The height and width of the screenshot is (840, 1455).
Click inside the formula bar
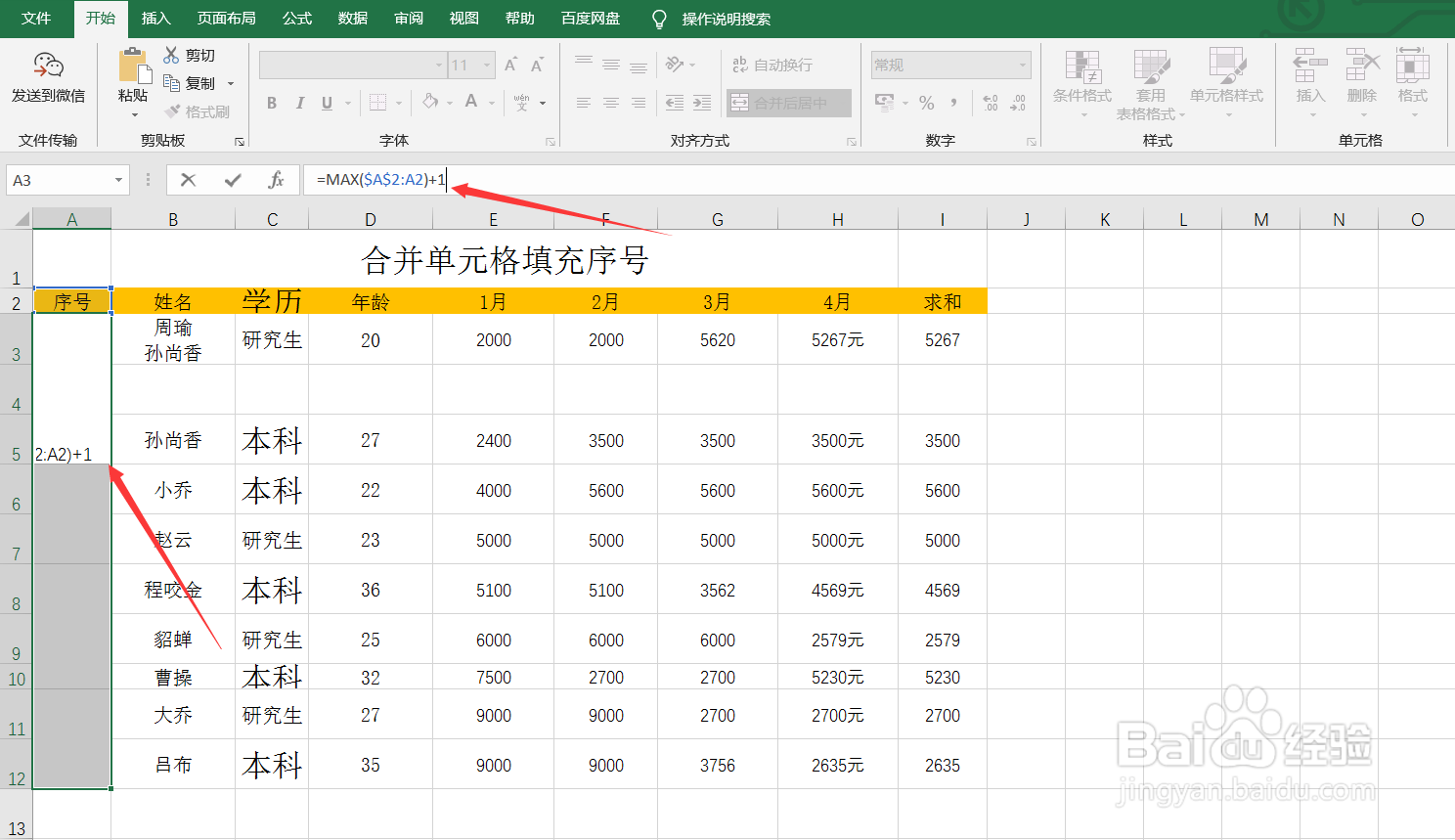587,180
